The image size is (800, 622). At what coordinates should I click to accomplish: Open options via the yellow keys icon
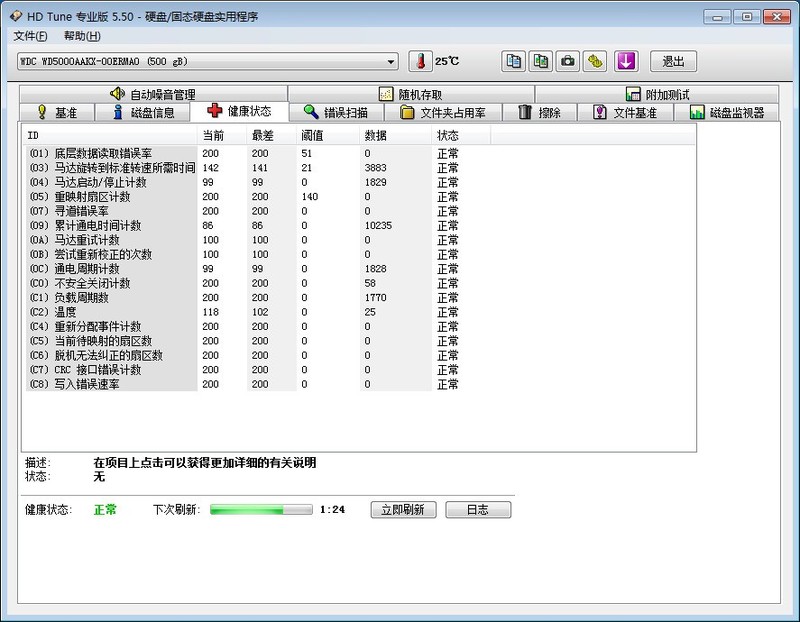tap(596, 61)
